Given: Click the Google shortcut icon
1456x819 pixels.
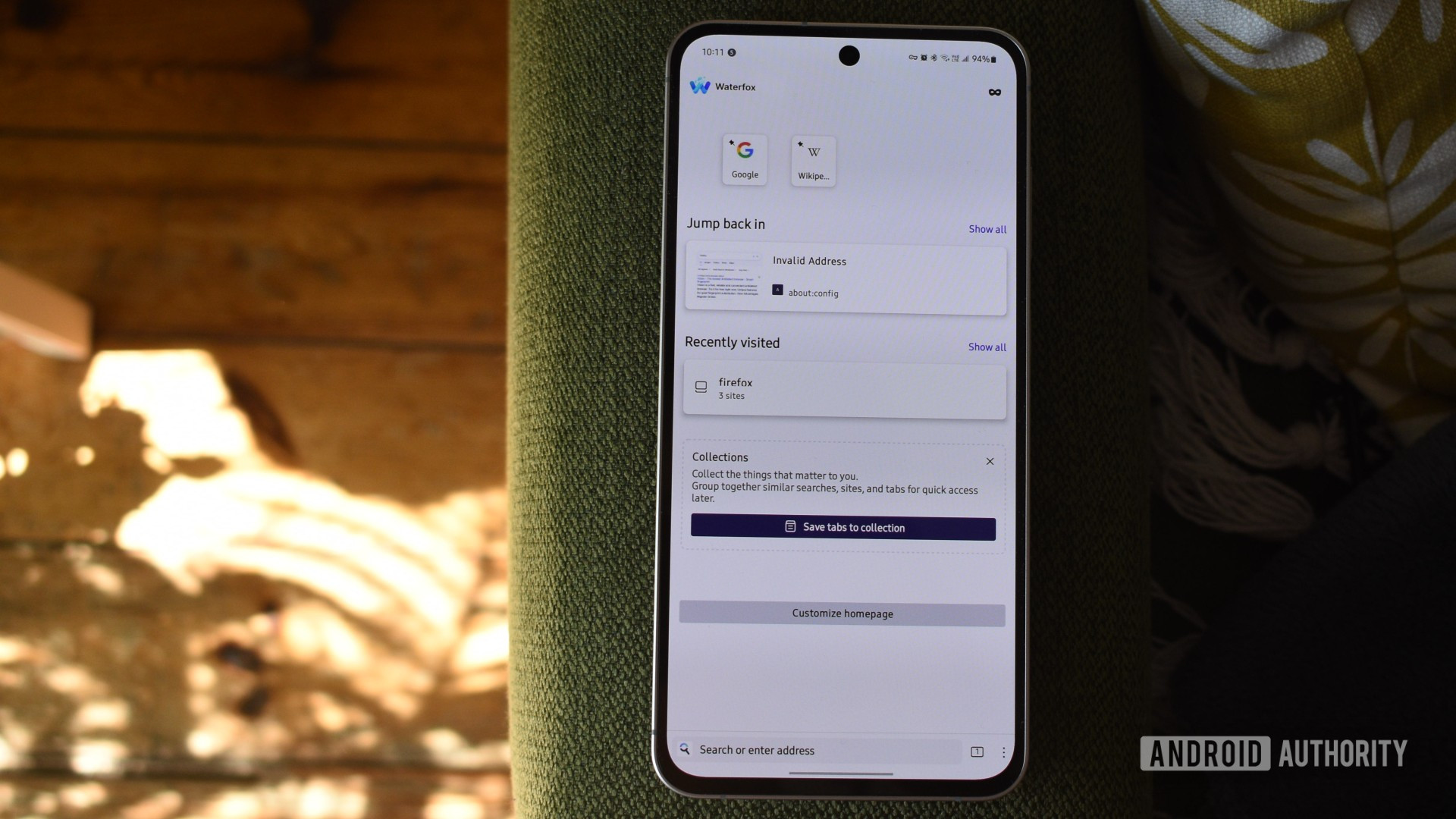Looking at the screenshot, I should pos(744,158).
